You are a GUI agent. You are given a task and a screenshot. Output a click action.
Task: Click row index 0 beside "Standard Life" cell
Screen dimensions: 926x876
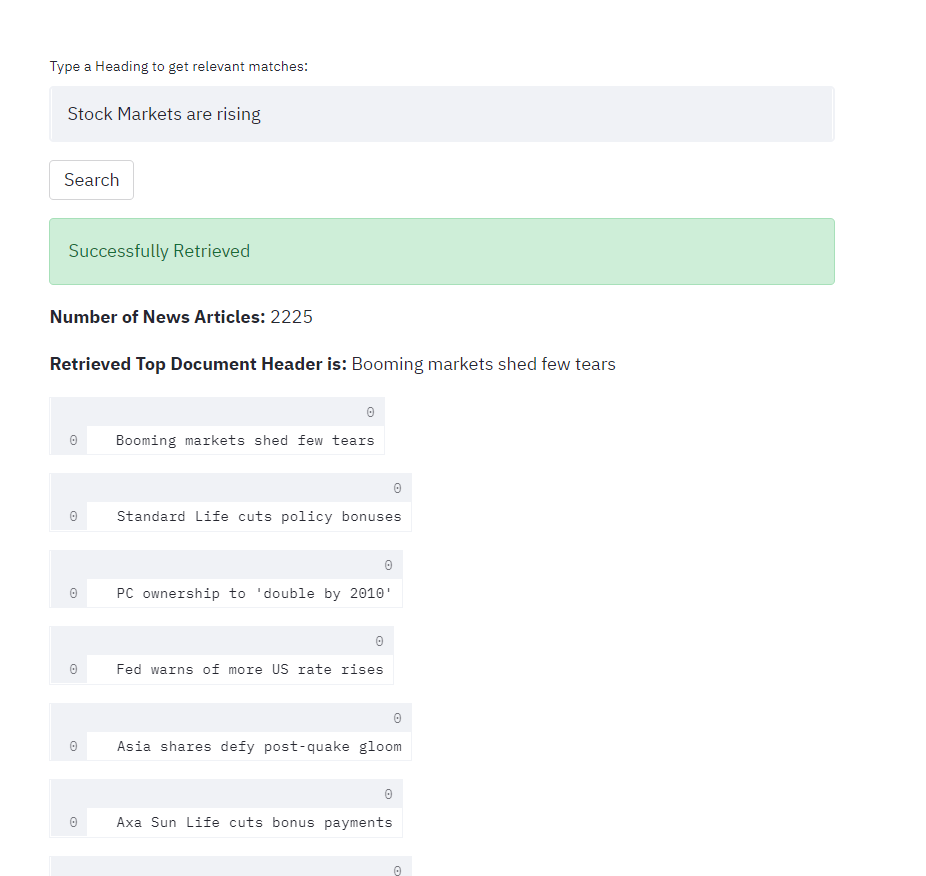coord(73,517)
